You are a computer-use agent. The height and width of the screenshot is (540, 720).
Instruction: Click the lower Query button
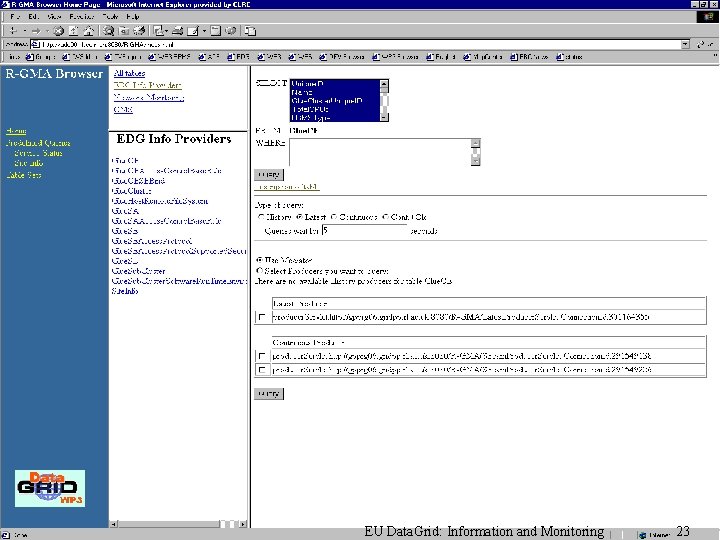coord(269,394)
